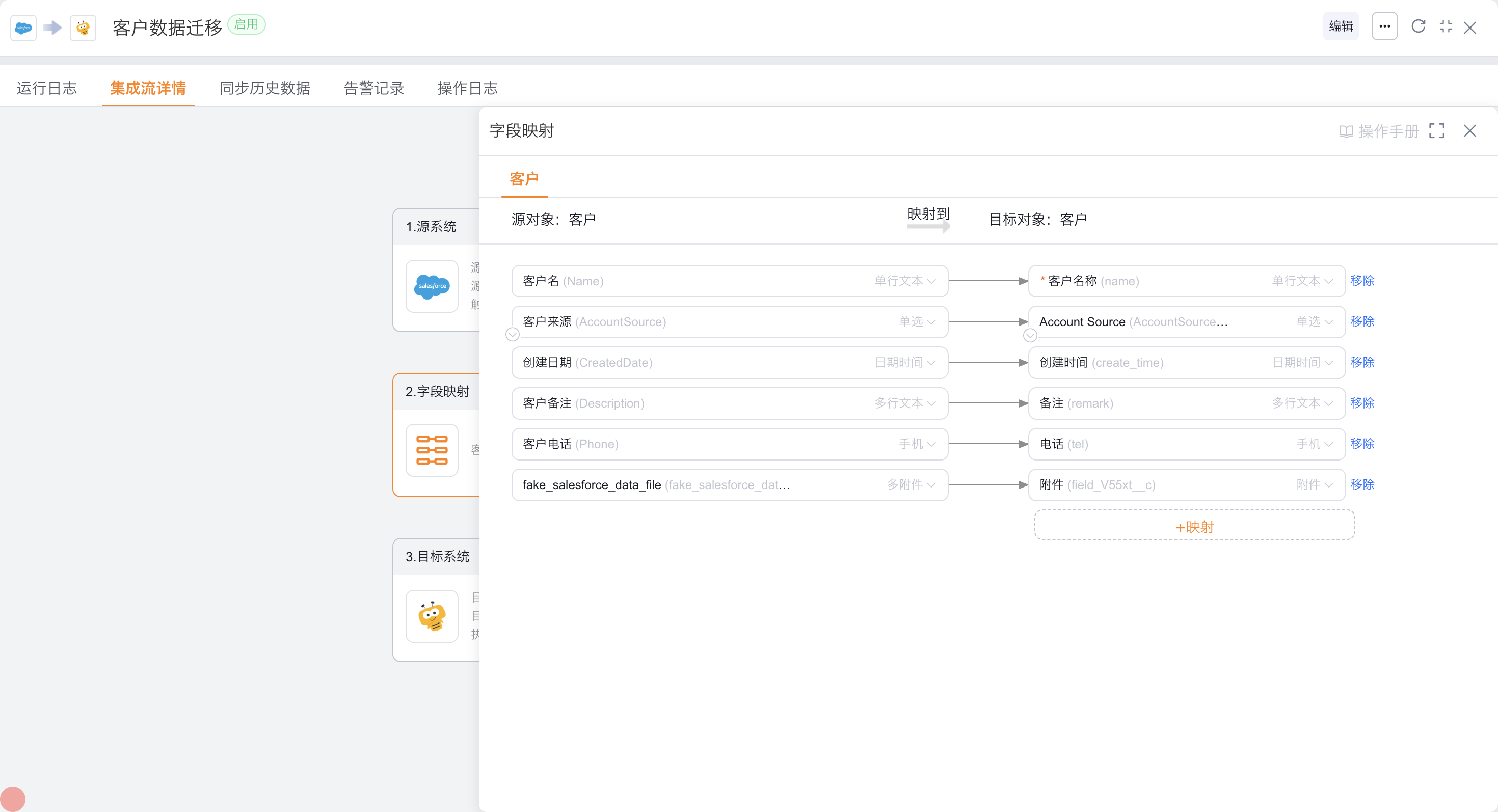
Task: Click the exit fullscreen shrink icon
Action: point(1446,26)
